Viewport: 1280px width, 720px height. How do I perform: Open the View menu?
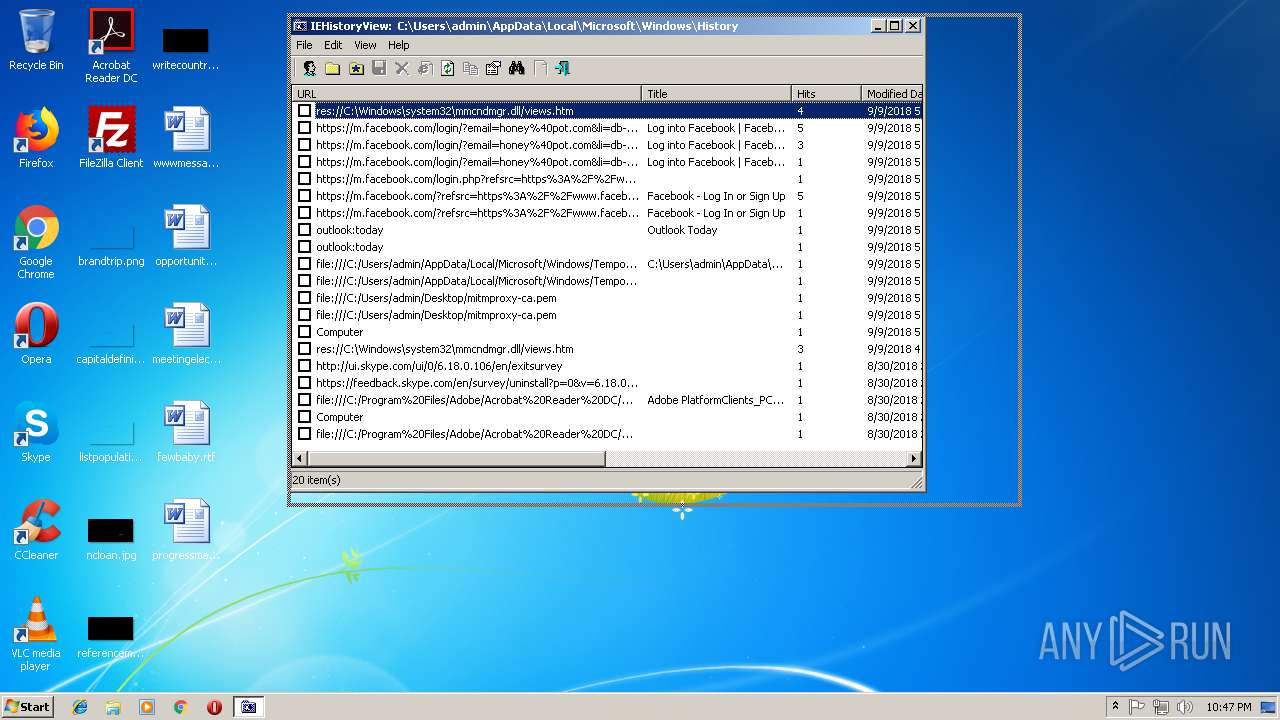coord(365,45)
